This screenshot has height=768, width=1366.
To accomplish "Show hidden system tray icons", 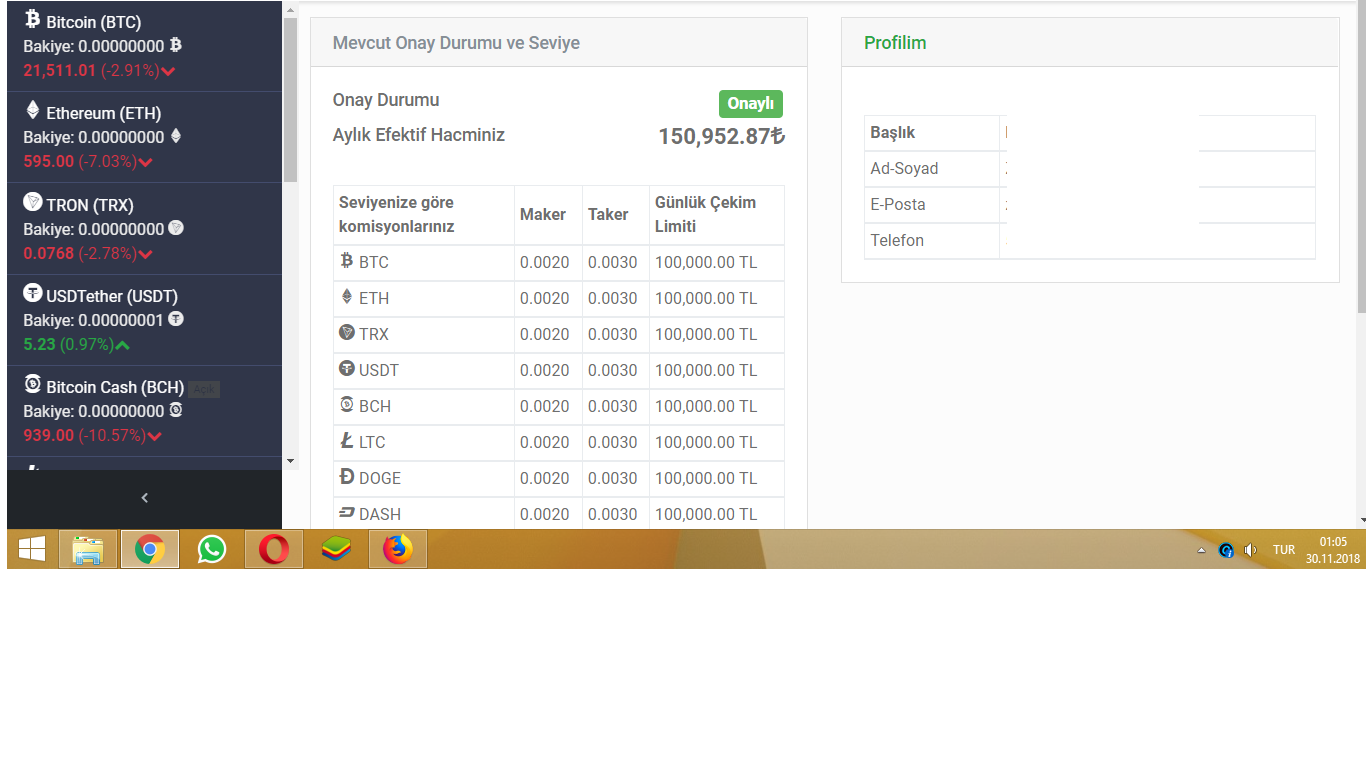I will click(x=1202, y=550).
